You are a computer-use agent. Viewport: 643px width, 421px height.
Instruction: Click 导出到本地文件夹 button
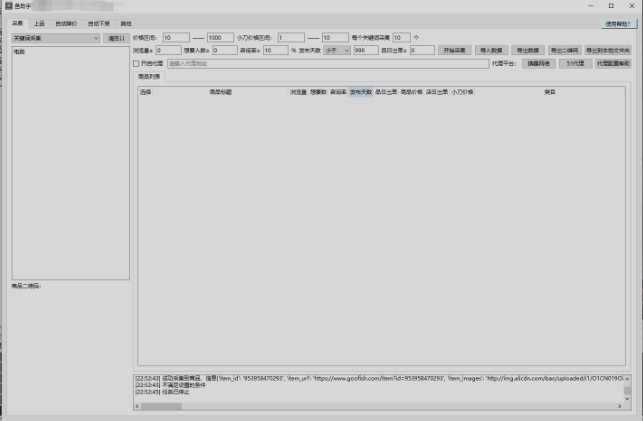pos(608,50)
